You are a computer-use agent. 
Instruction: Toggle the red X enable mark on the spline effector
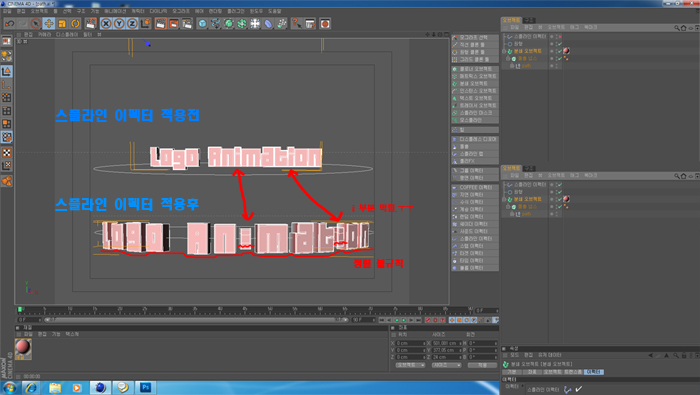(560, 37)
